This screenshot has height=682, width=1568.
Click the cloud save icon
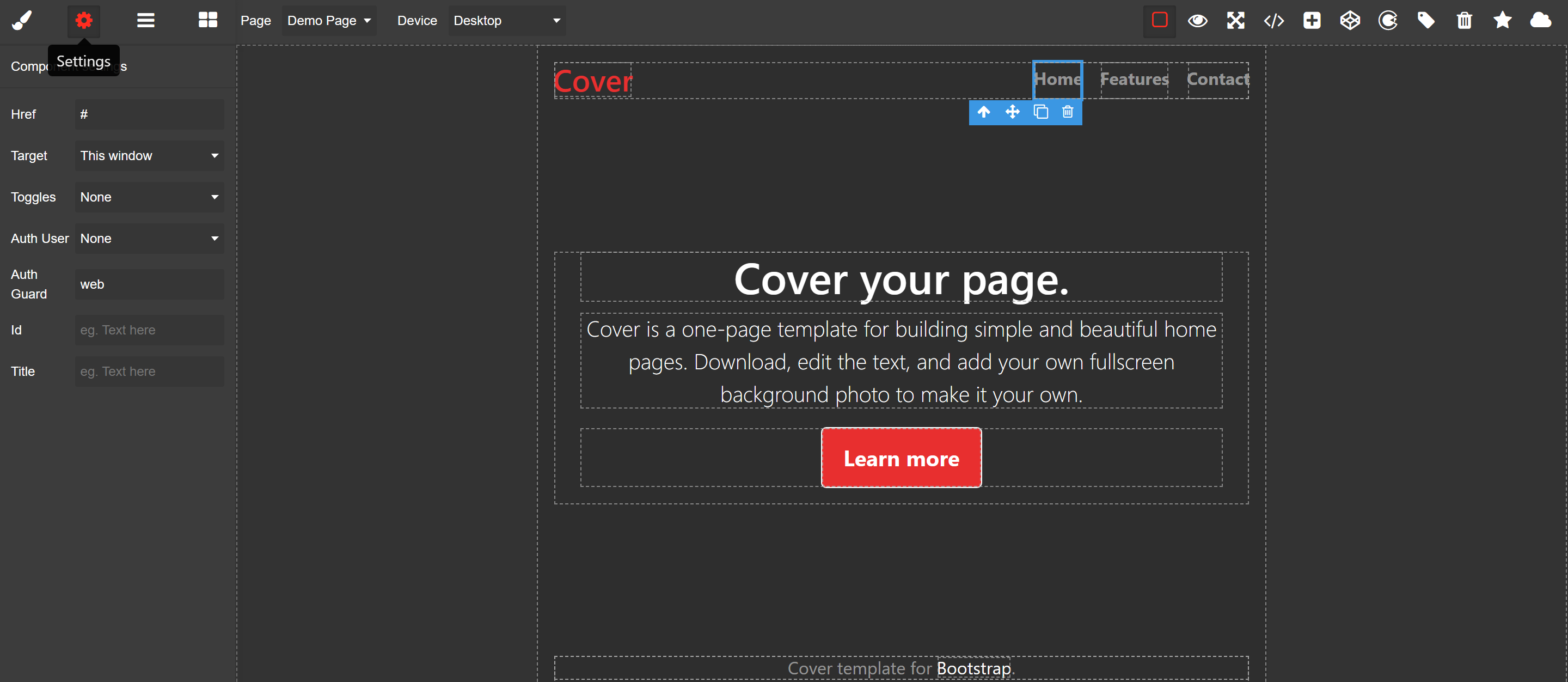[x=1540, y=21]
